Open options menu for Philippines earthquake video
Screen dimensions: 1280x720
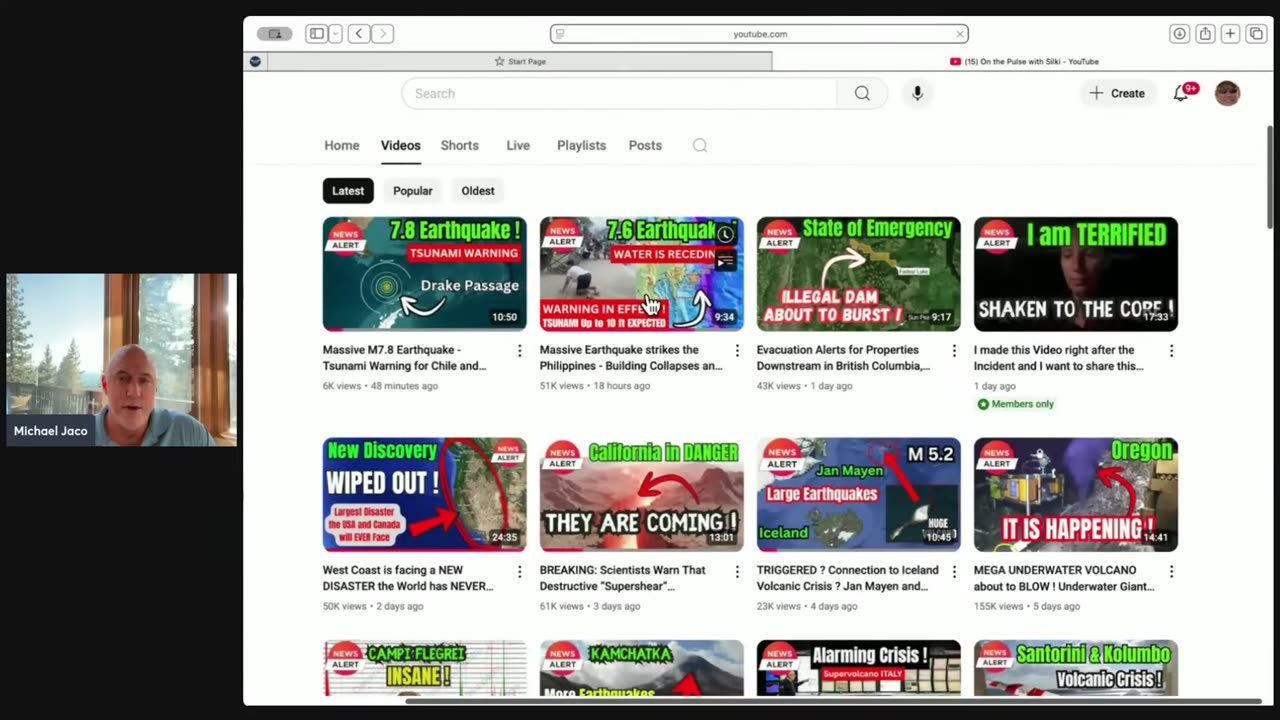(737, 350)
